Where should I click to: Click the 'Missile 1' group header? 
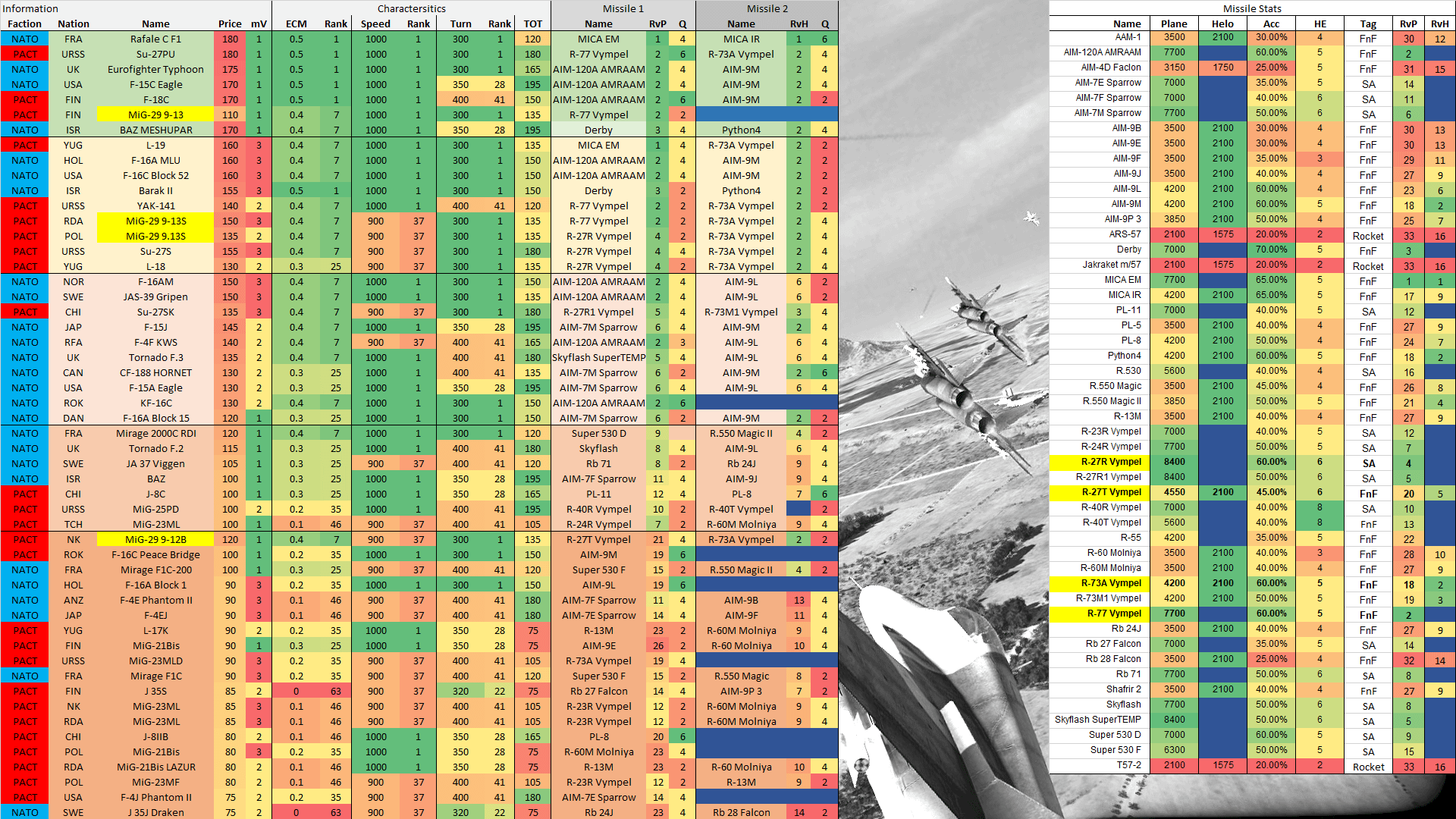pyautogui.click(x=623, y=8)
